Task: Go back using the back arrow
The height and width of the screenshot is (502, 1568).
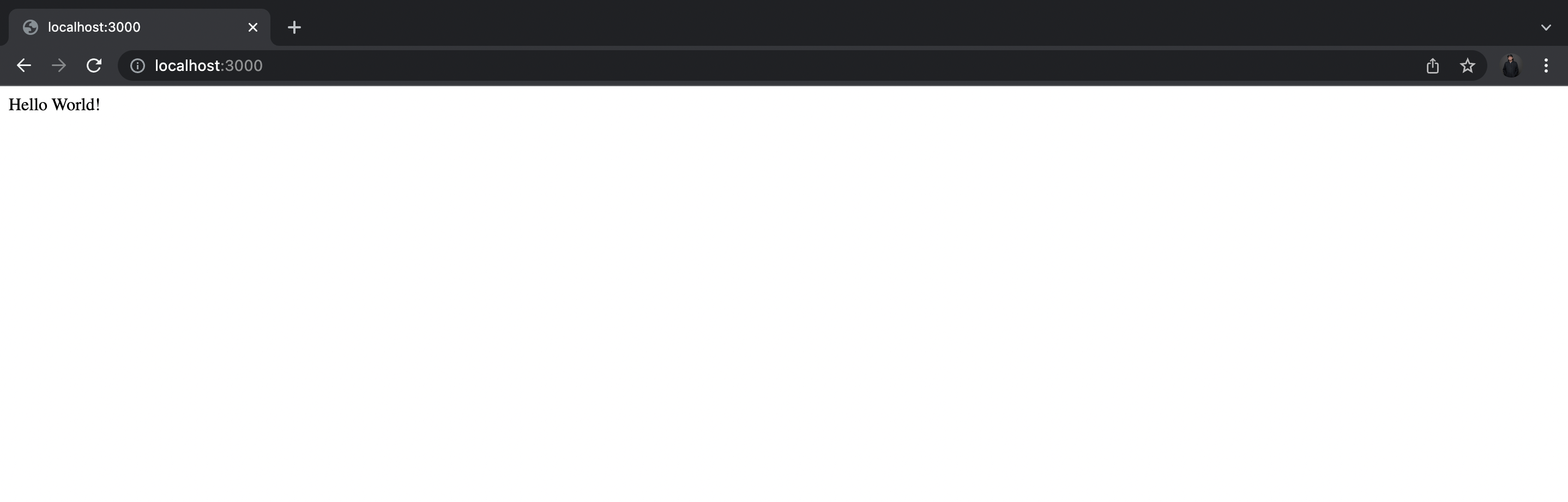Action: (x=24, y=66)
